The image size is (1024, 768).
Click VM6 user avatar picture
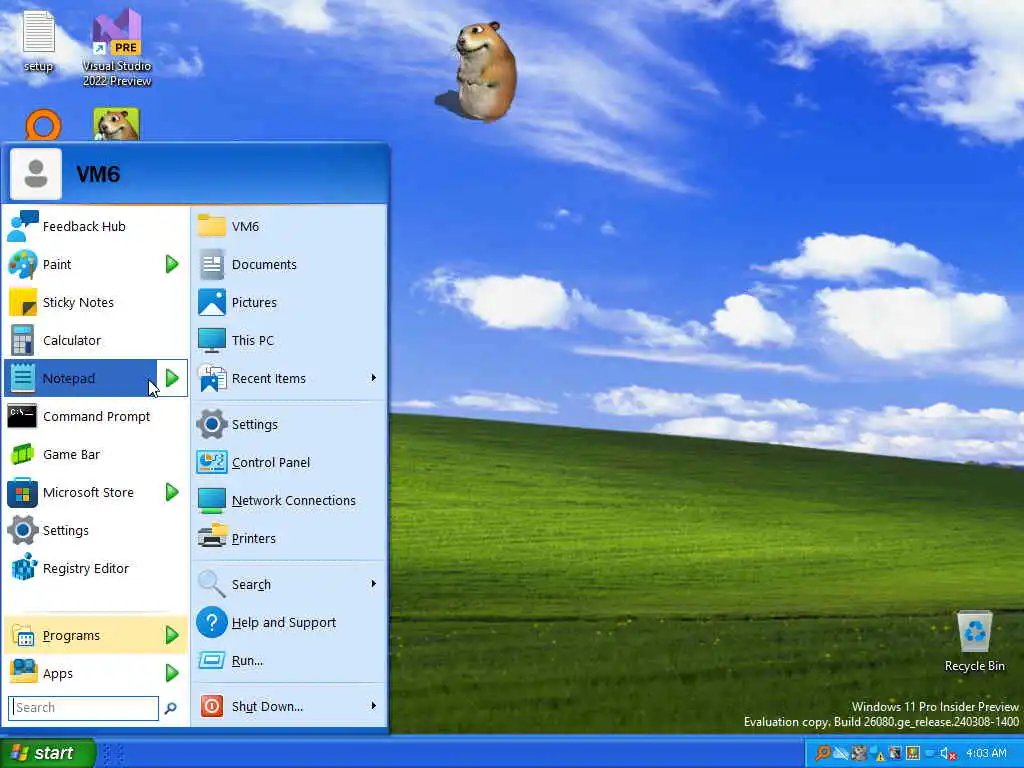tap(36, 174)
